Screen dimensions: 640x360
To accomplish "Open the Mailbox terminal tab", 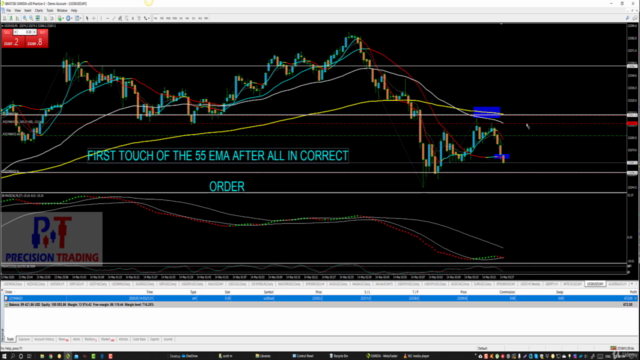I will pyautogui.click(x=90, y=339).
